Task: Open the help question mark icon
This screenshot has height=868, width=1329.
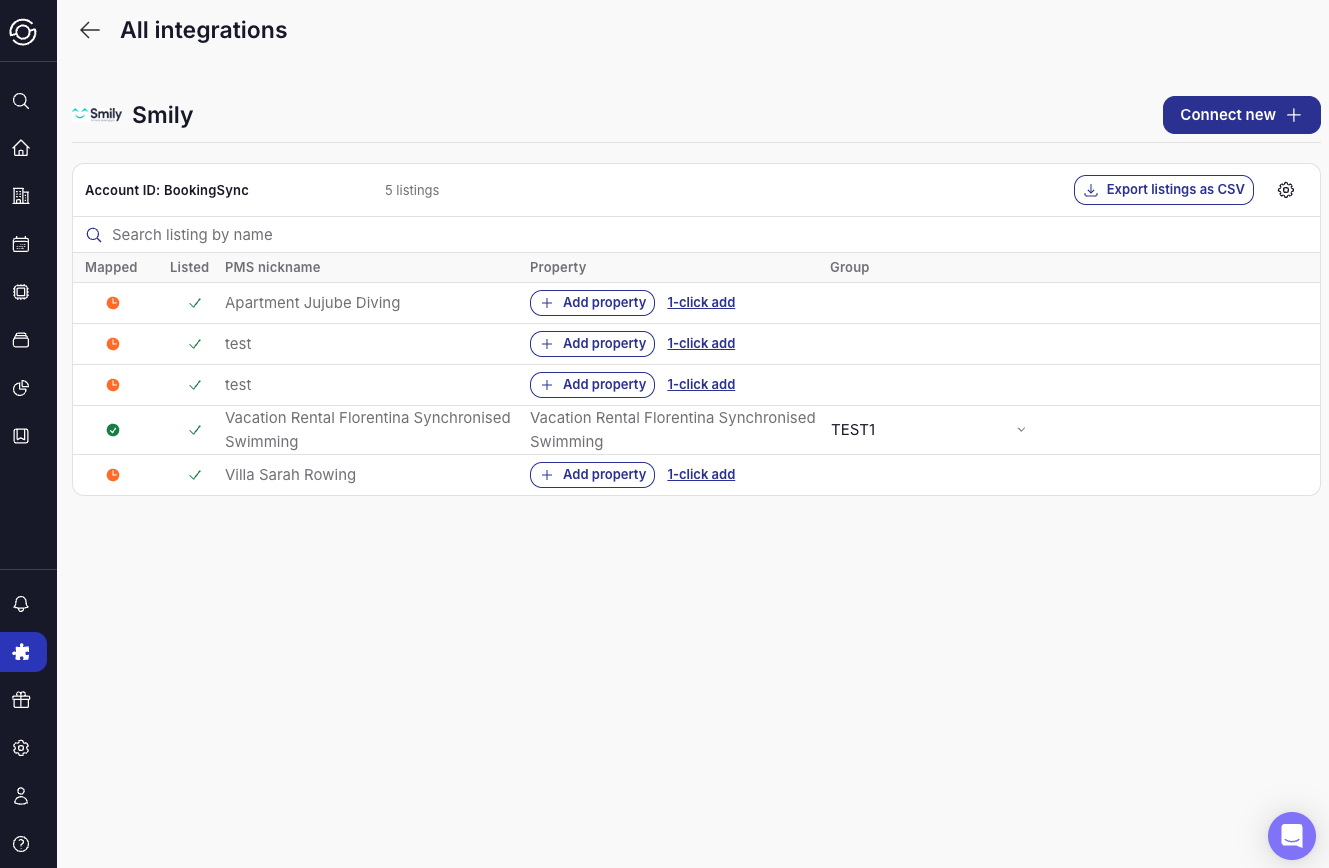Action: tap(21, 844)
